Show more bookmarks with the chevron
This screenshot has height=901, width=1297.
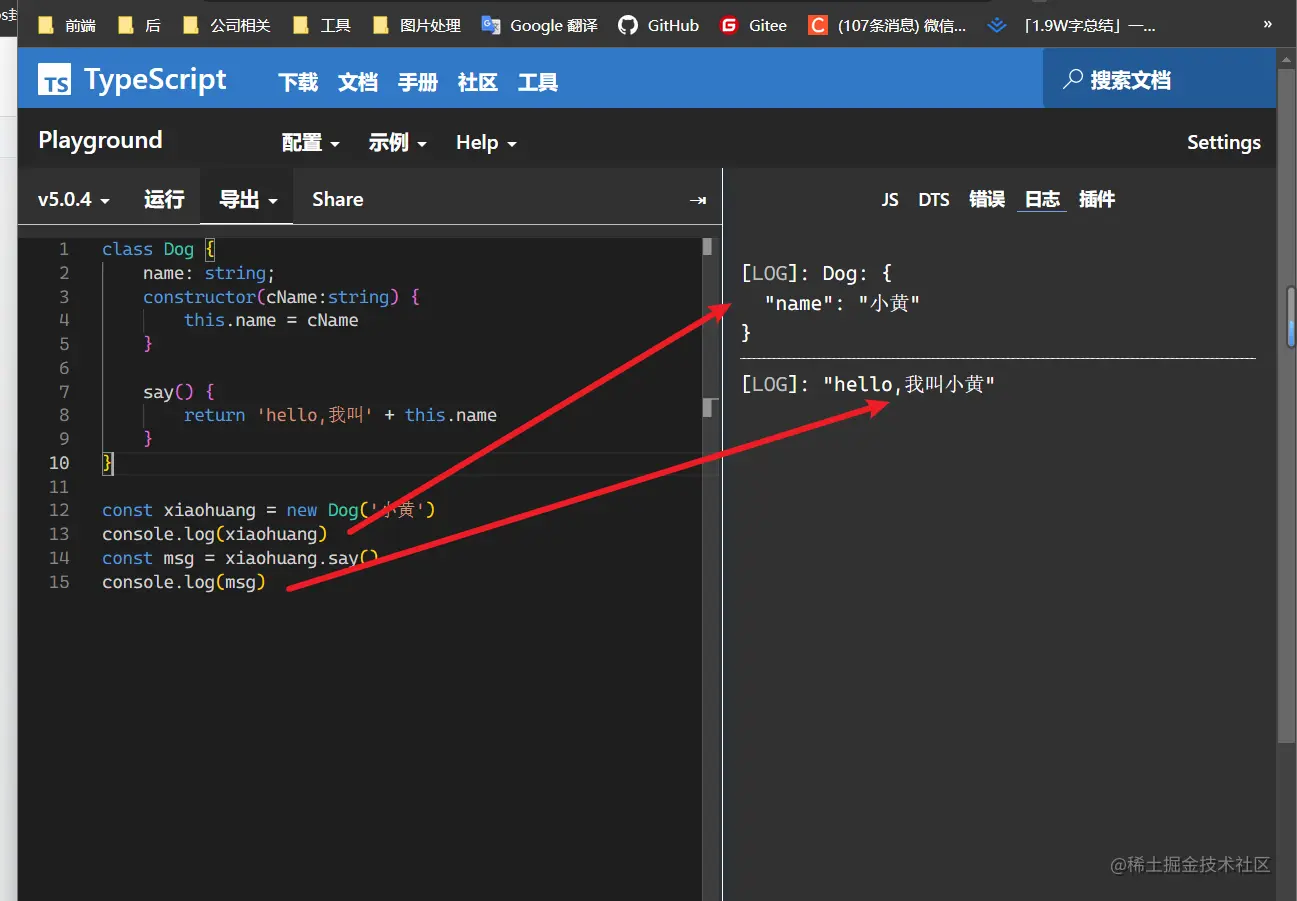pyautogui.click(x=1267, y=24)
